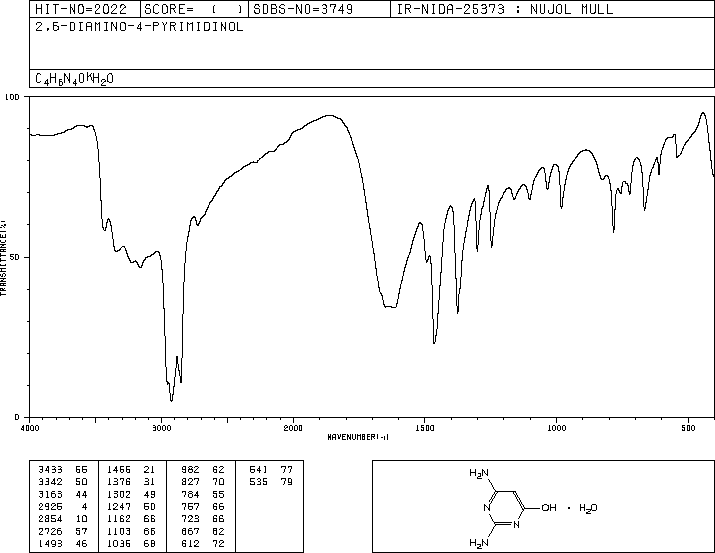The width and height of the screenshot is (715, 553).
Task: Click the 1500 wavenumber axis label
Action: [425, 428]
